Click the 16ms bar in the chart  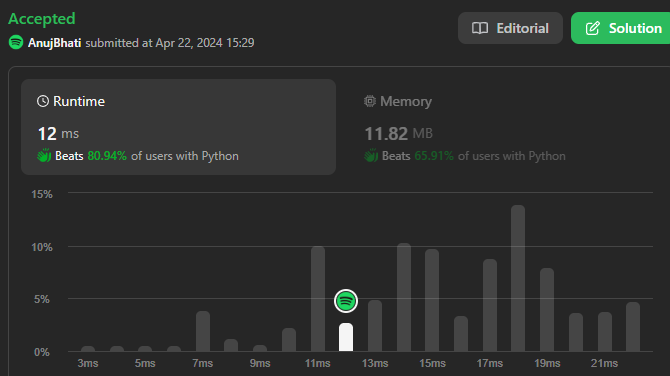461,334
